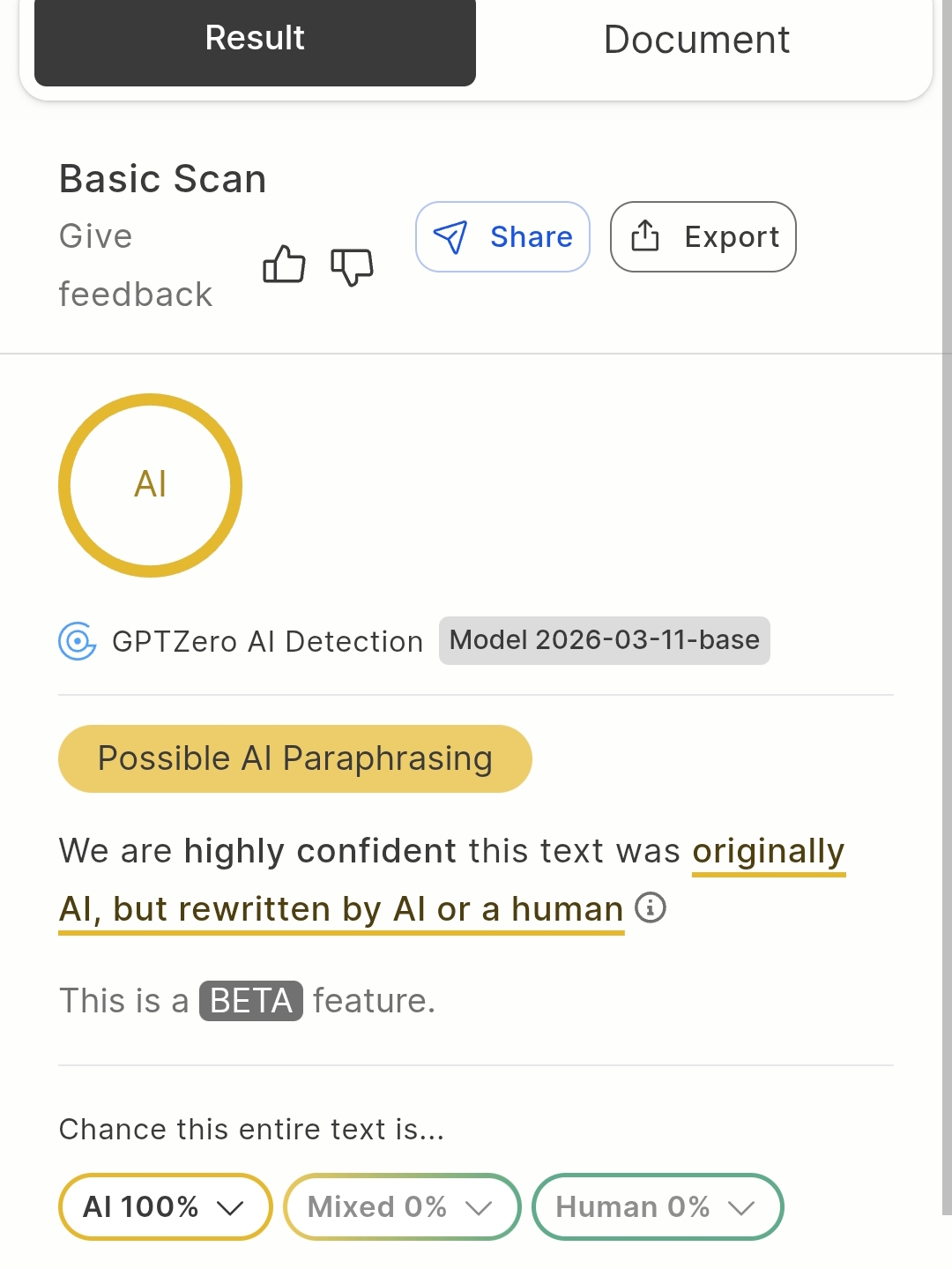The height and width of the screenshot is (1269, 952).
Task: Click the Model 2026-03-11-base tag
Action: pyautogui.click(x=604, y=640)
